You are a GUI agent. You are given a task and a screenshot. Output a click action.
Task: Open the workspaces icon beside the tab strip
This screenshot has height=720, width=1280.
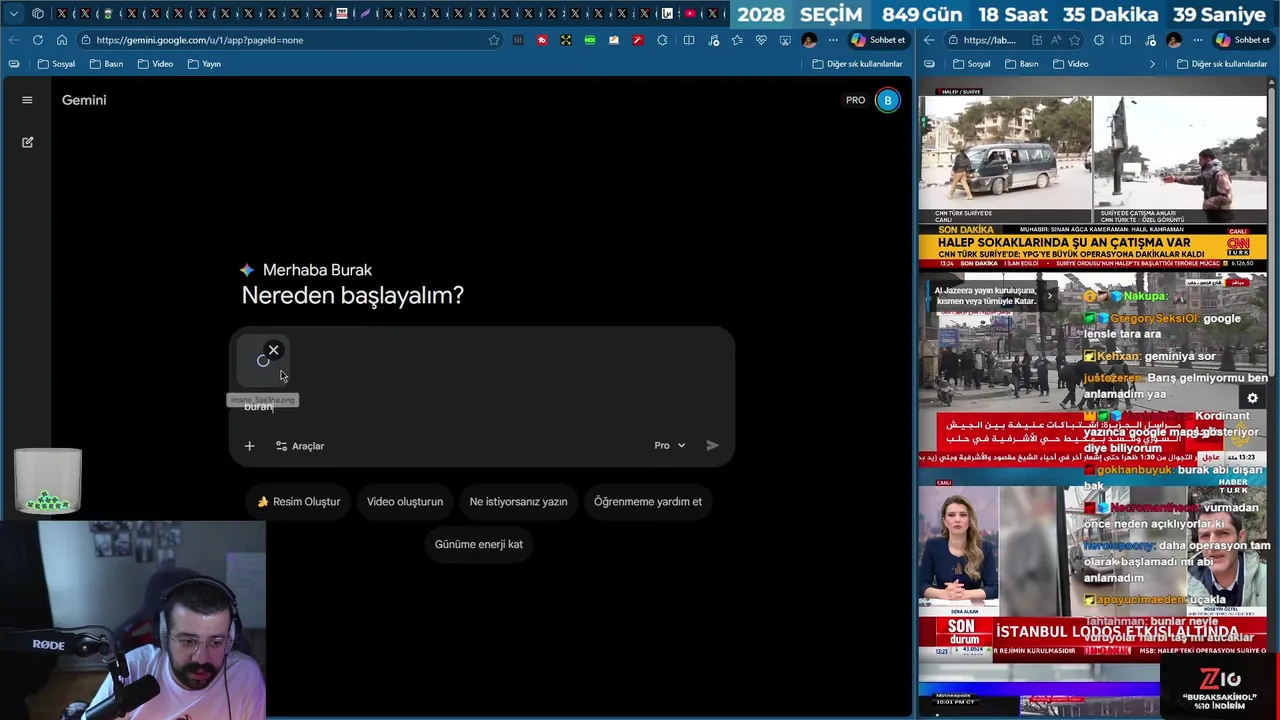click(x=38, y=14)
